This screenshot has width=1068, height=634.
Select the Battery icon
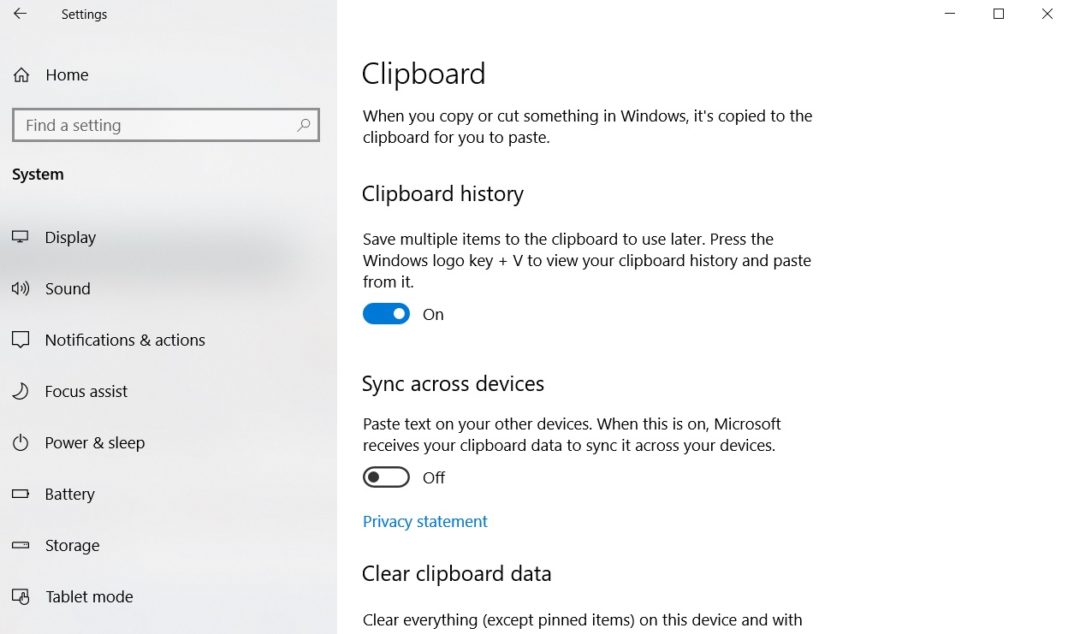pyautogui.click(x=21, y=494)
